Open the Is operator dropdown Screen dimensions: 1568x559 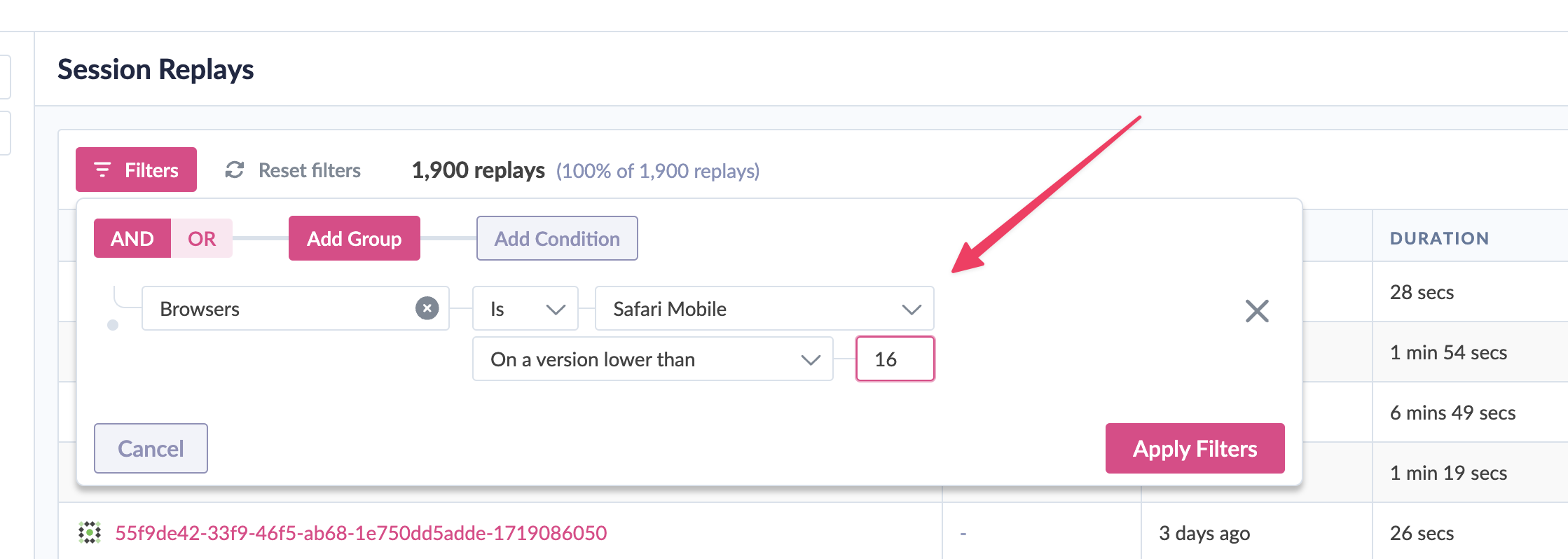click(x=525, y=308)
